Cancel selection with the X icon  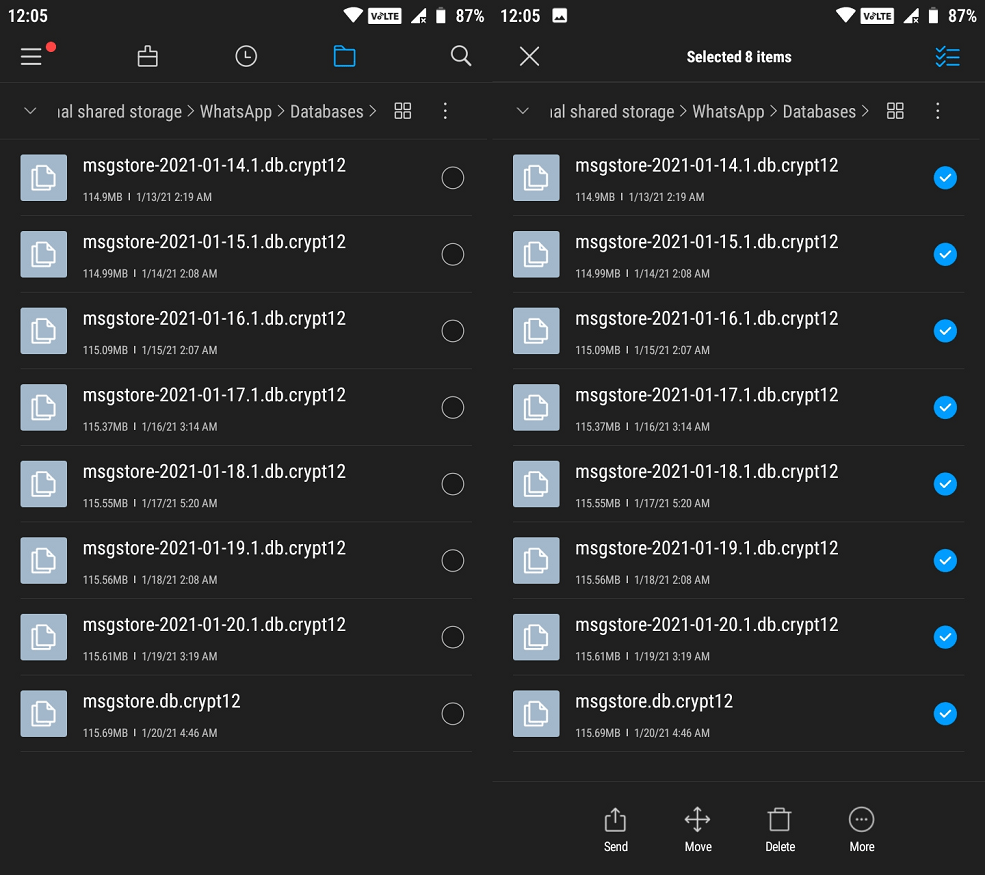(530, 57)
